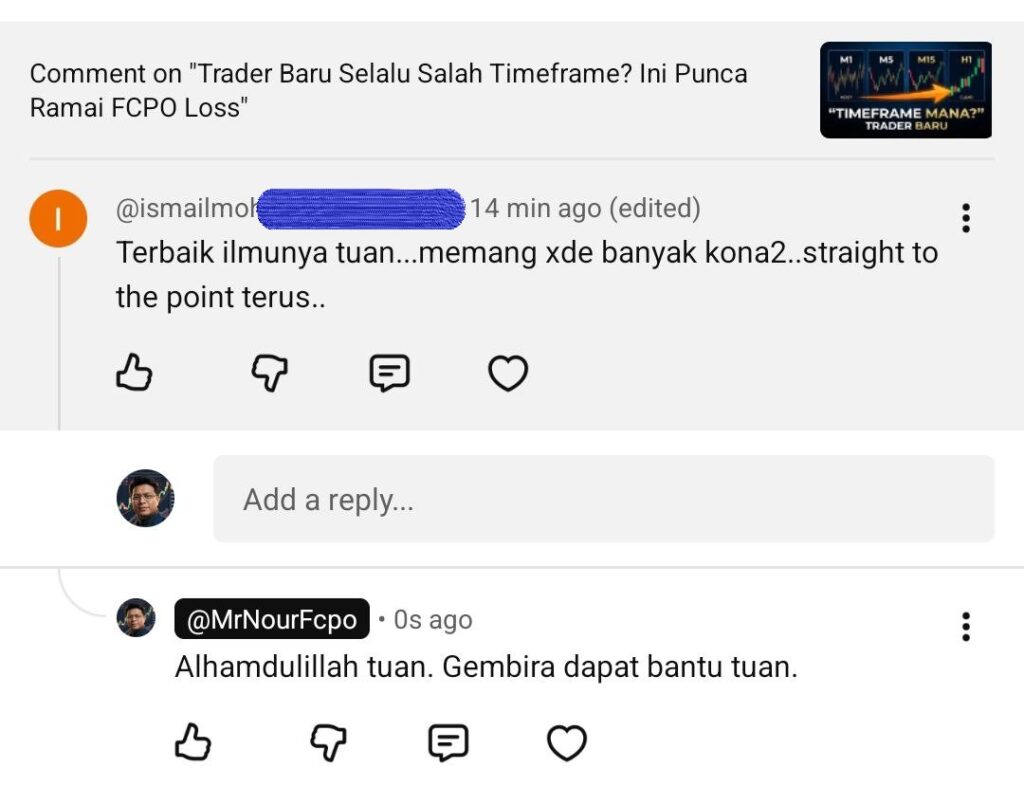This screenshot has height=786, width=1024.
Task: Click the orange I avatar
Action: click(59, 219)
